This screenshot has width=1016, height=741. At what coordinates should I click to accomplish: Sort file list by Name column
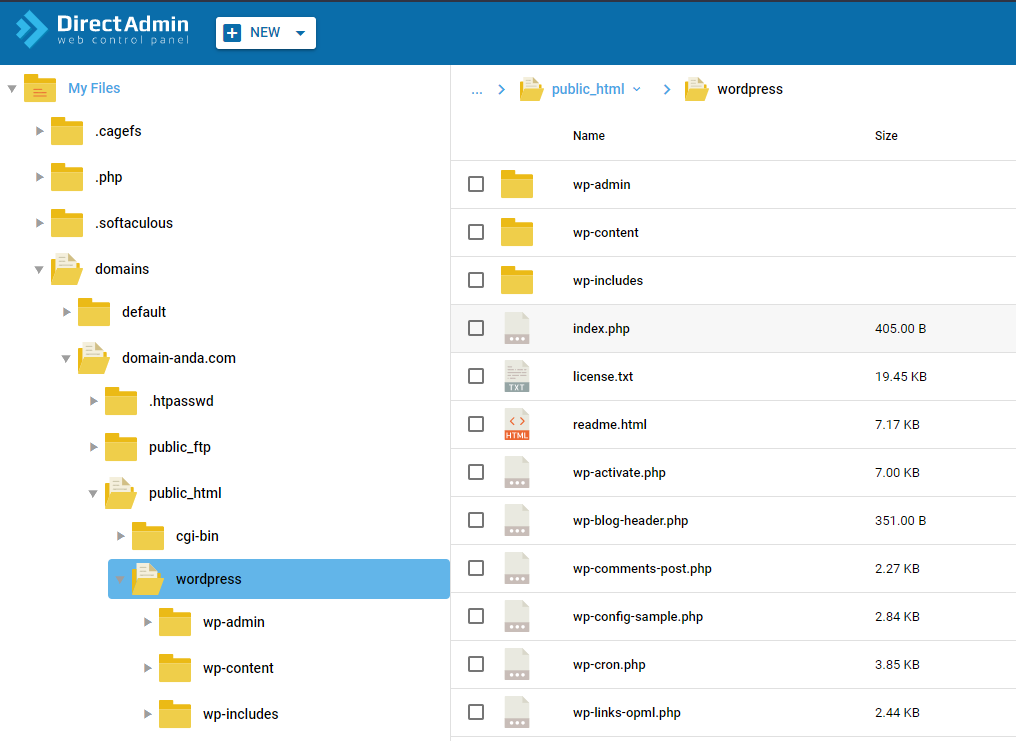click(x=589, y=135)
